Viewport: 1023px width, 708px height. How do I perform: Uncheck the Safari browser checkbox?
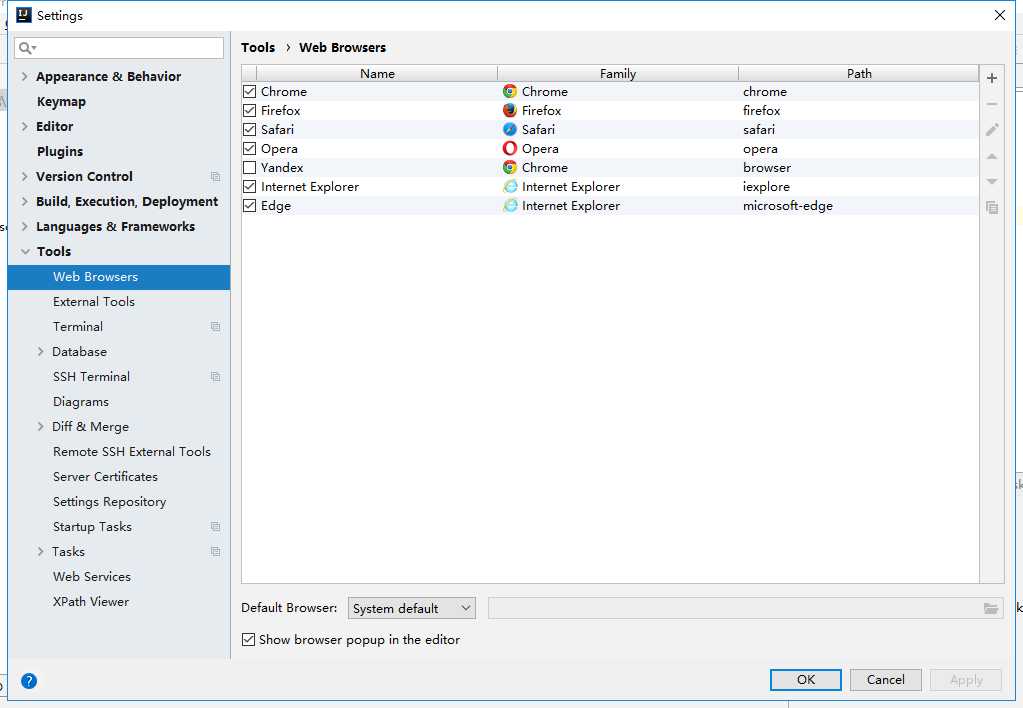pos(249,129)
